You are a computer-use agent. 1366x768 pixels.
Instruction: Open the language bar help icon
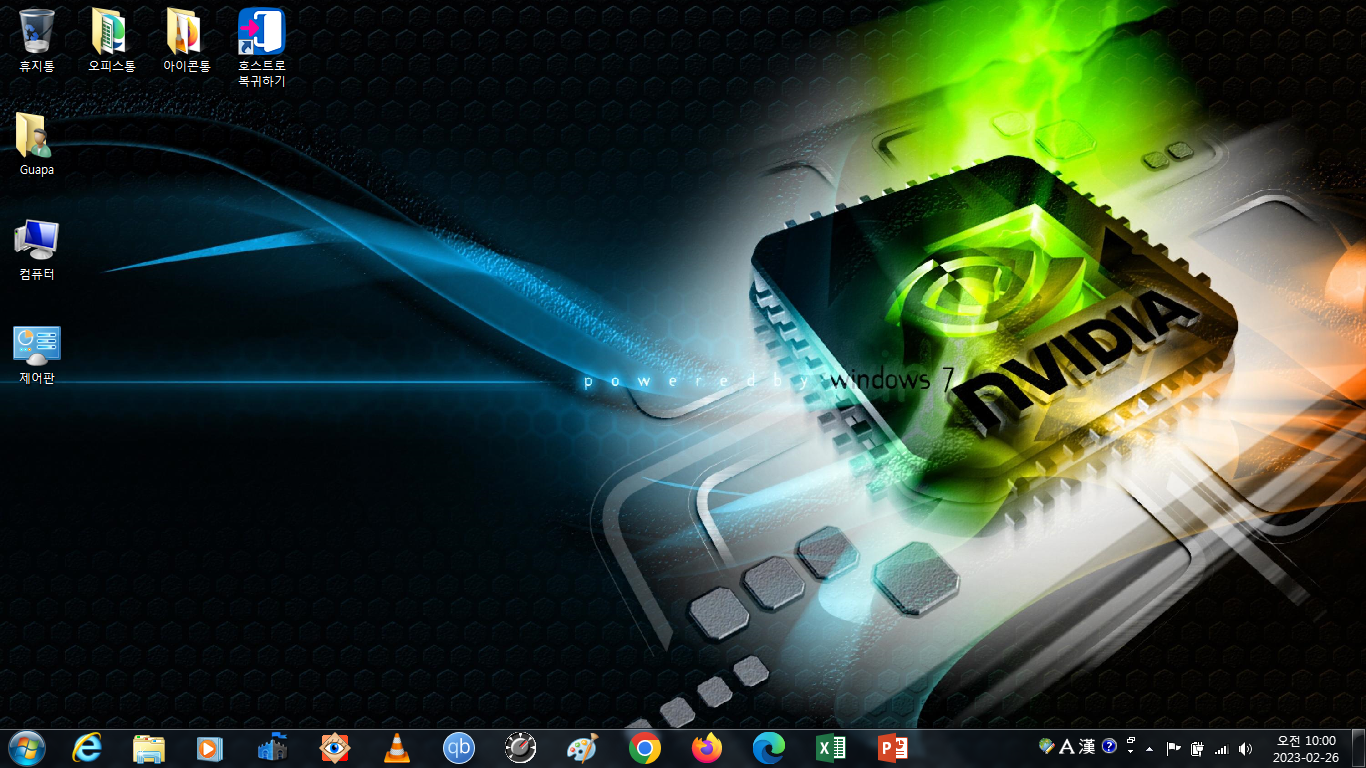[x=1109, y=747]
